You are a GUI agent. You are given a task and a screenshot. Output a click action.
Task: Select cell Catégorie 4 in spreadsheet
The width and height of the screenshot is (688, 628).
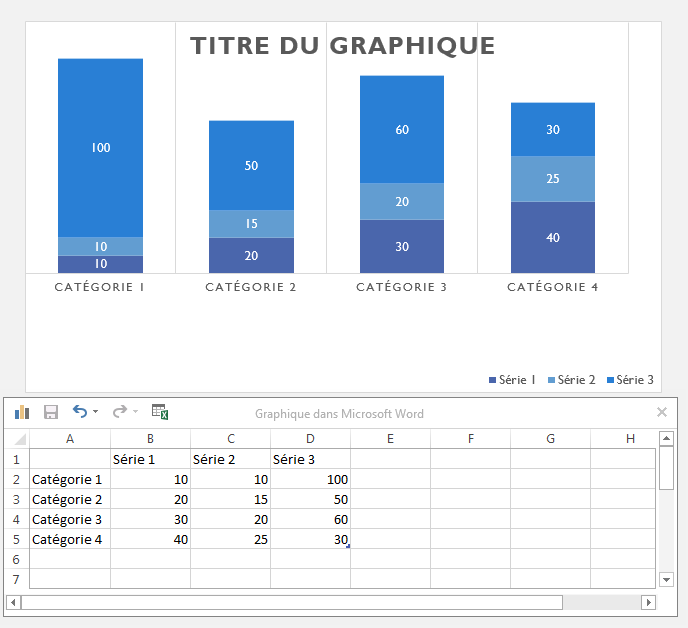coord(70,539)
